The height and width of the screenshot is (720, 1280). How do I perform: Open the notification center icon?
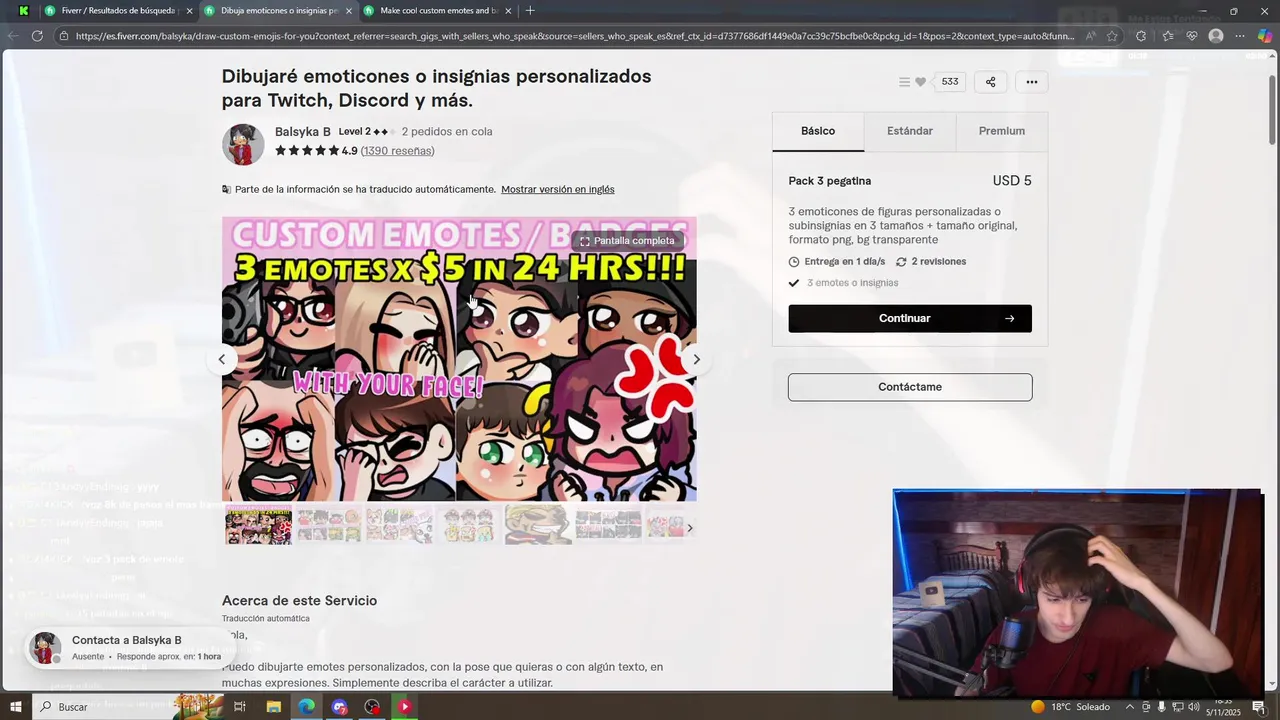(x=1260, y=707)
